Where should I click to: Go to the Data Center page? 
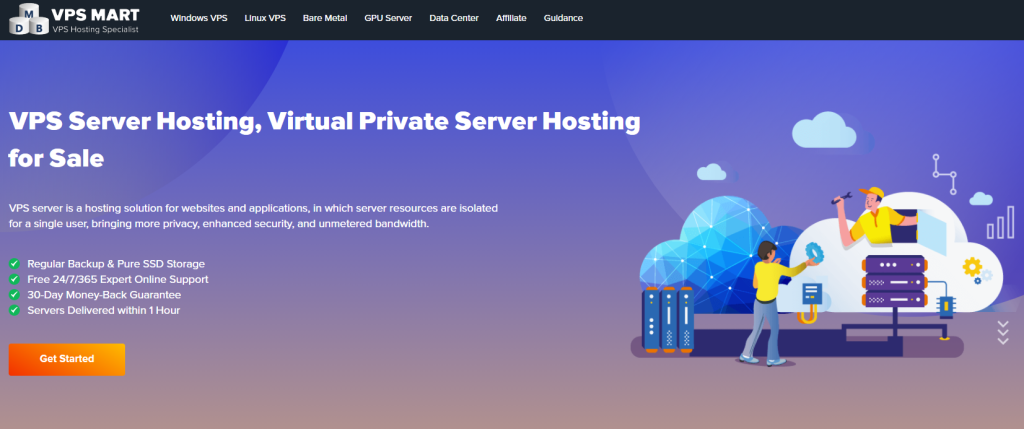(454, 18)
